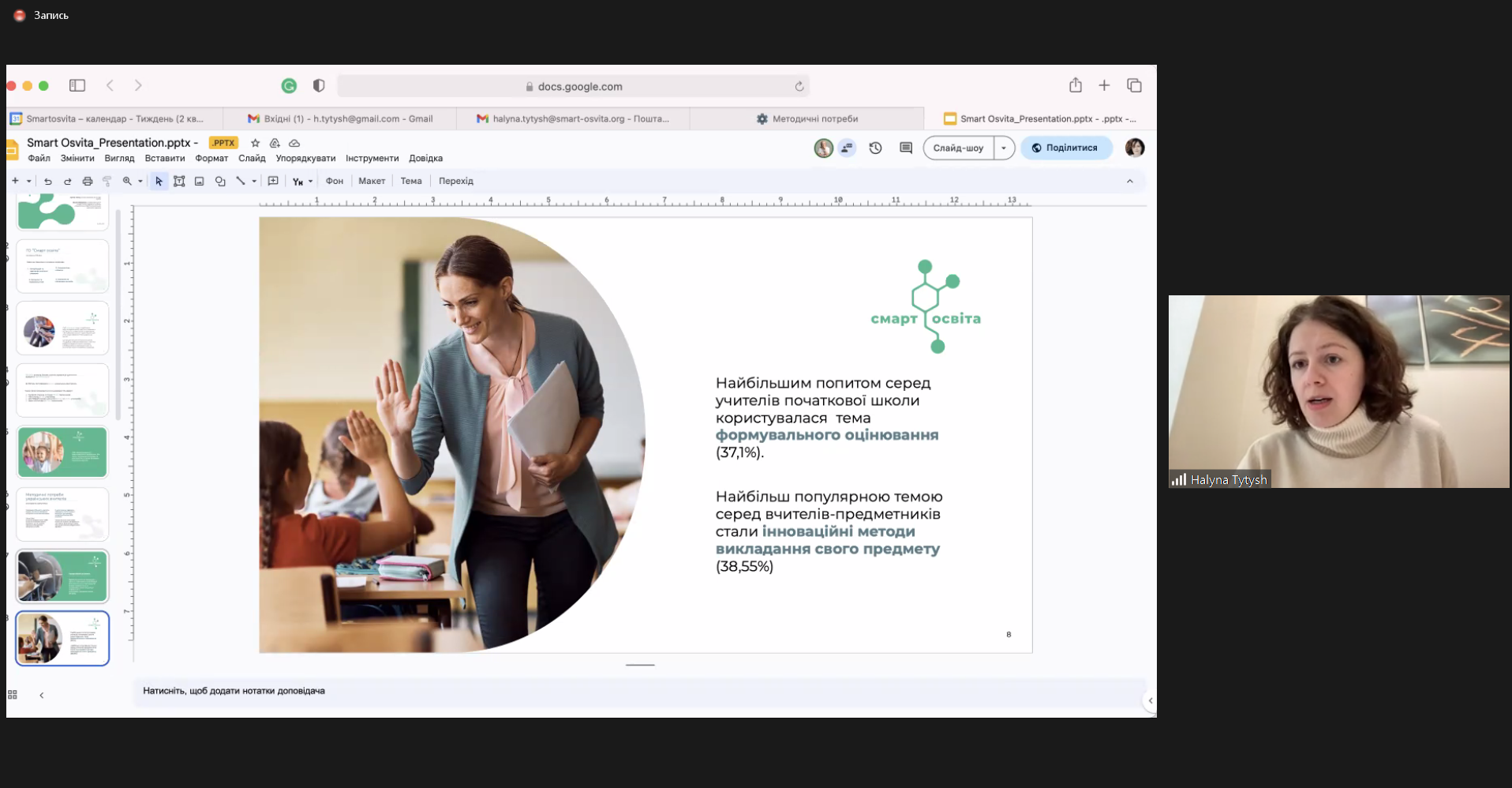This screenshot has width=1512, height=788.
Task: Collapse the menus with the chevron
Action: point(1129,182)
